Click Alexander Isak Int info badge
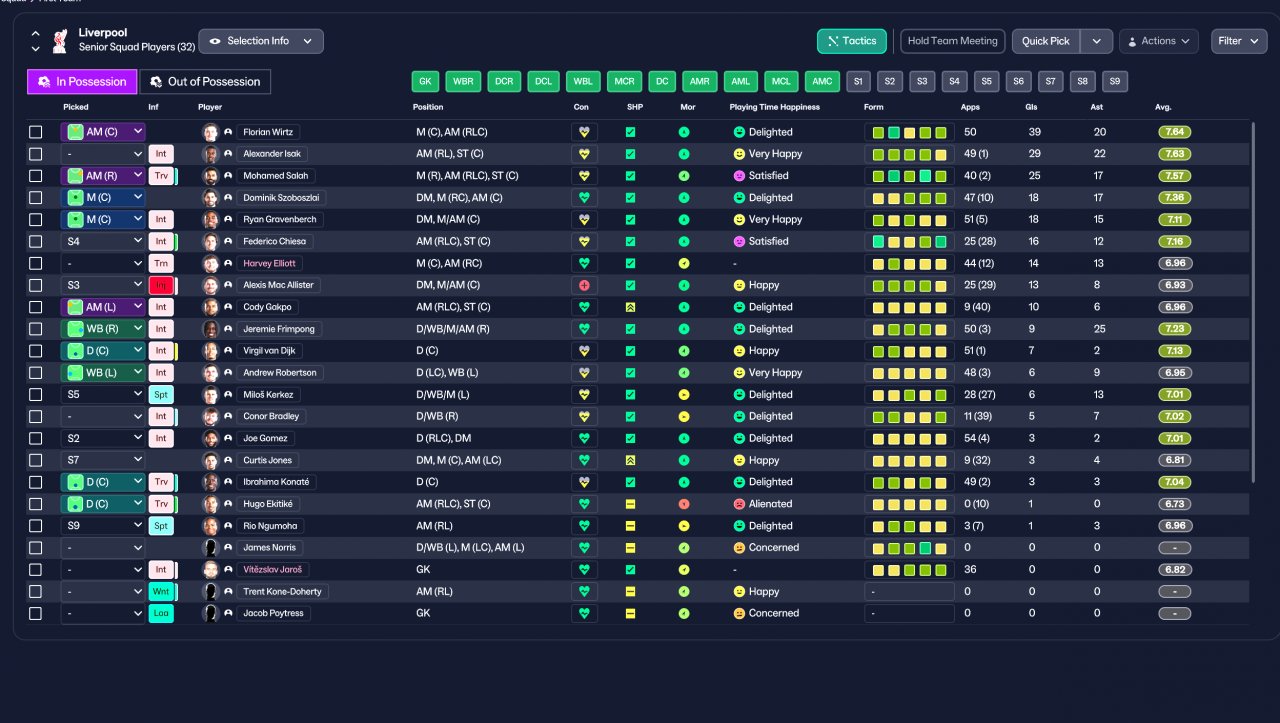Image resolution: width=1280 pixels, height=723 pixels. coord(160,154)
